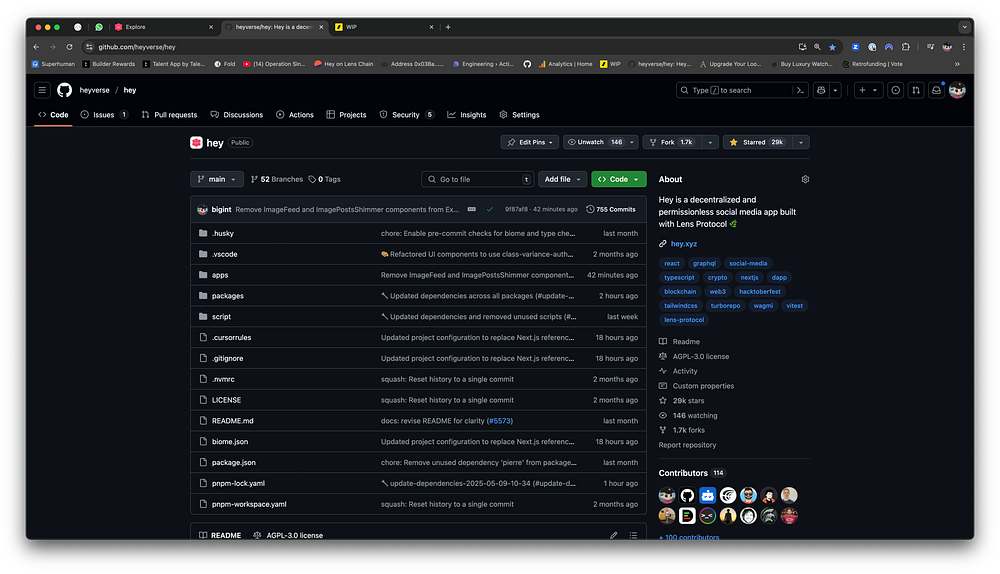
Task: Open Unwatch notification dropdown arrow
Action: 632,142
